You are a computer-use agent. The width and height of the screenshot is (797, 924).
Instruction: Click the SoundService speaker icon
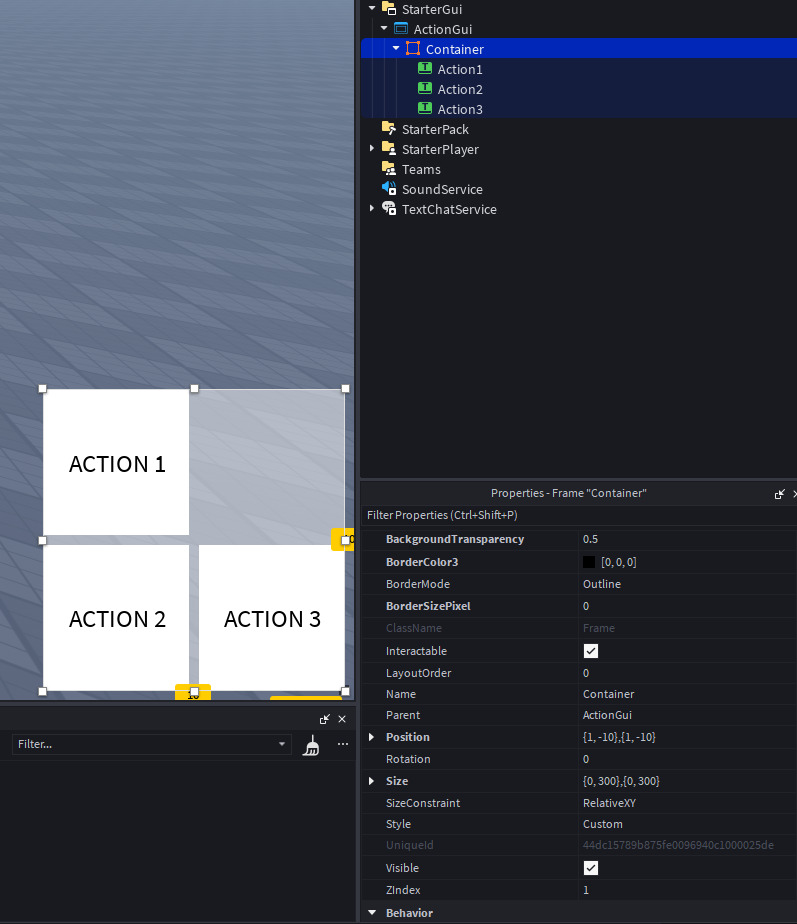click(388, 189)
